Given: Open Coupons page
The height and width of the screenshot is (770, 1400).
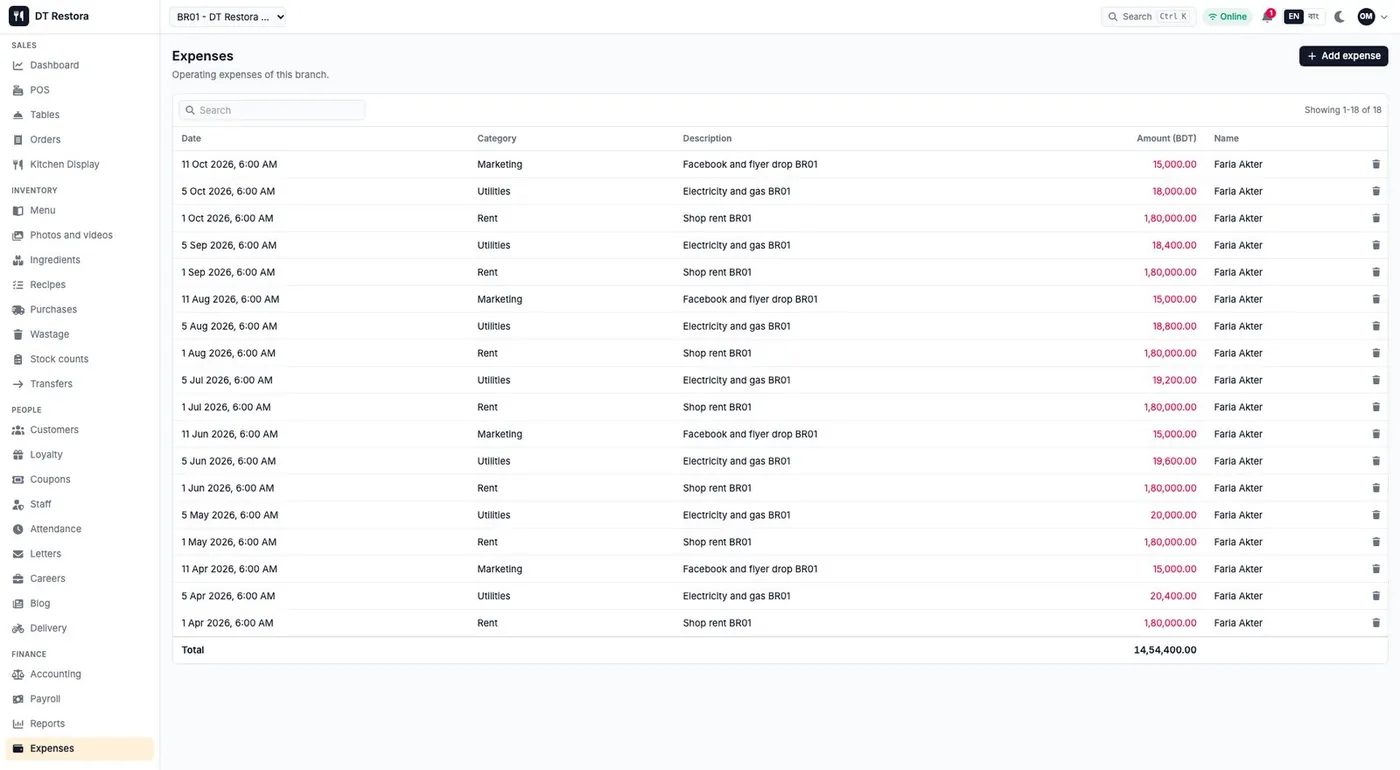Looking at the screenshot, I should [79, 479].
